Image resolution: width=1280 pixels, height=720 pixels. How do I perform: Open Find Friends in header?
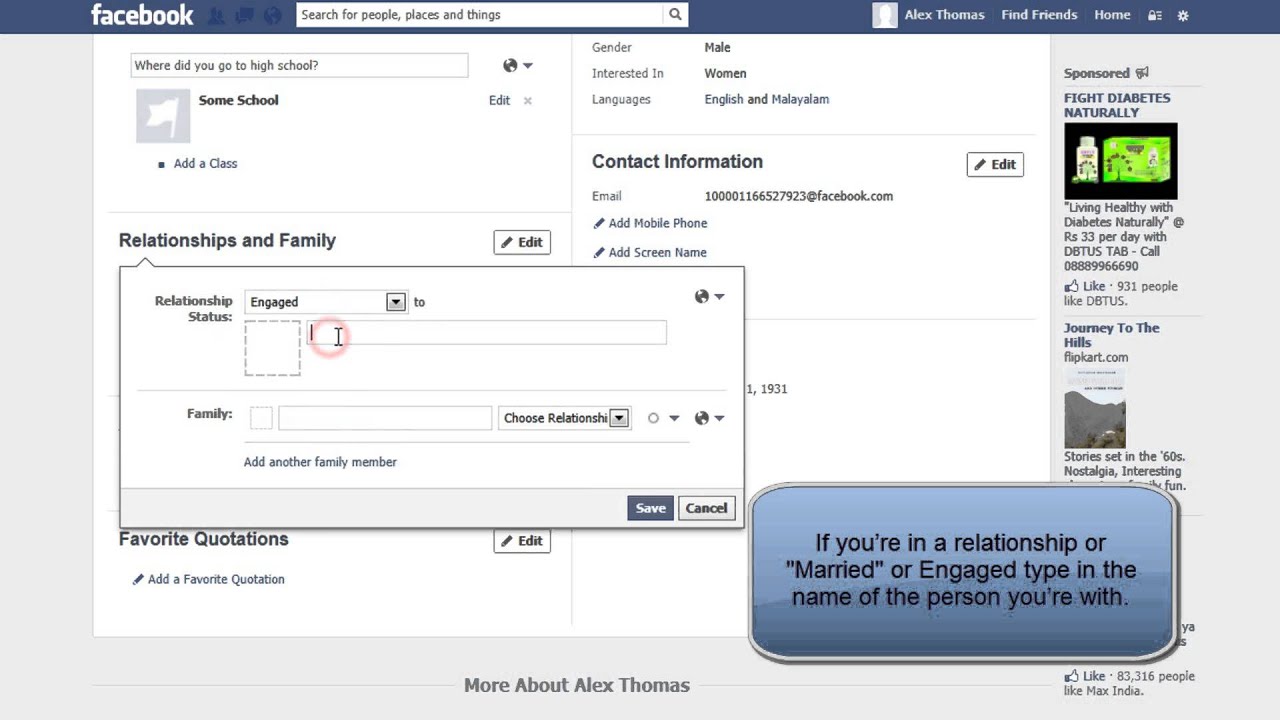tap(1039, 15)
